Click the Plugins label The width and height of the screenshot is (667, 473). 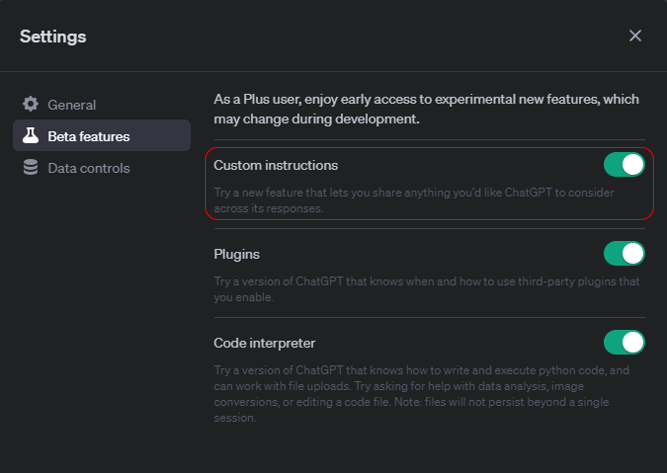237,254
